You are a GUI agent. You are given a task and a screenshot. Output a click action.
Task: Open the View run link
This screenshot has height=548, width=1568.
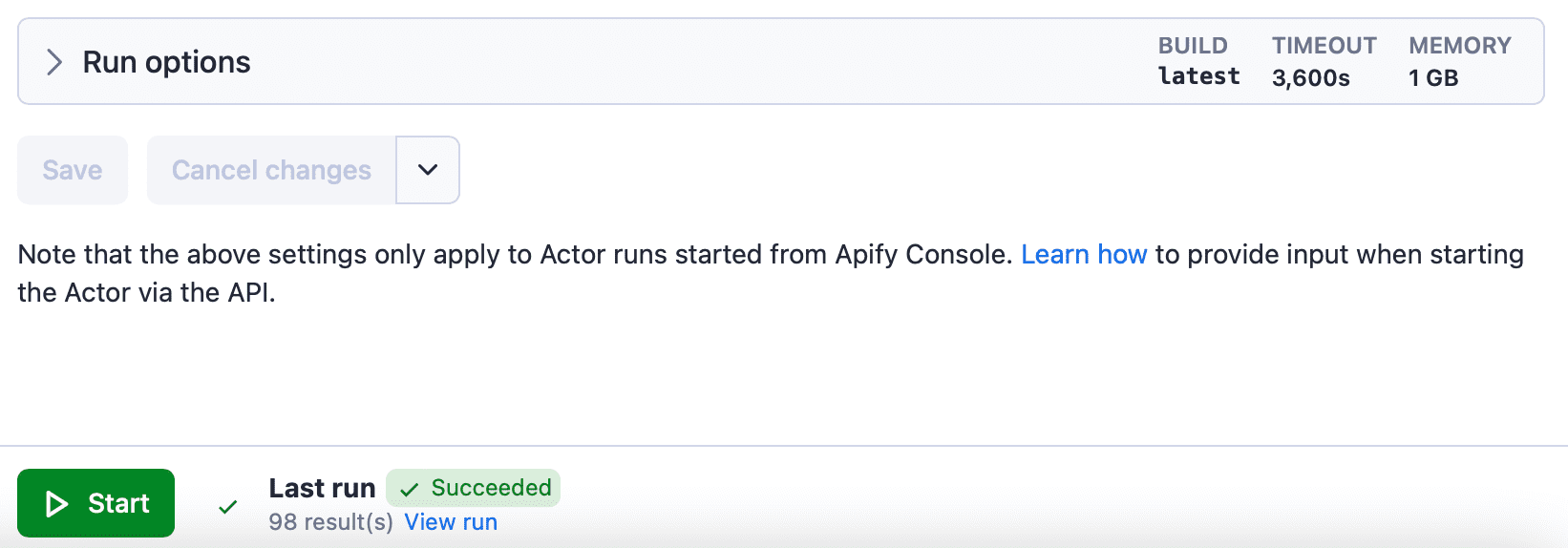click(x=451, y=522)
